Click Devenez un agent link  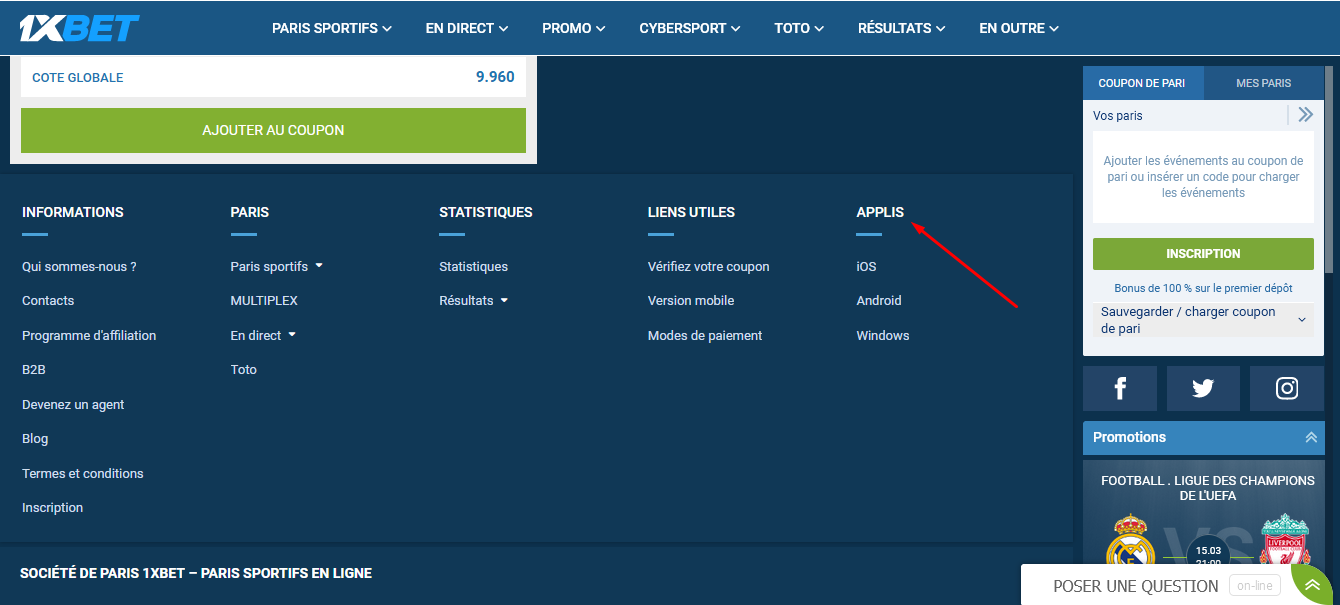pos(73,405)
